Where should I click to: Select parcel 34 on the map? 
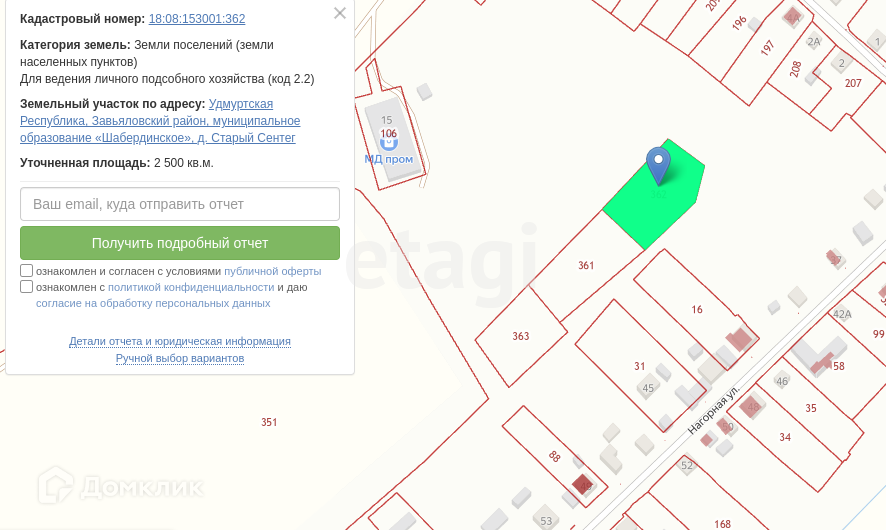tap(785, 437)
